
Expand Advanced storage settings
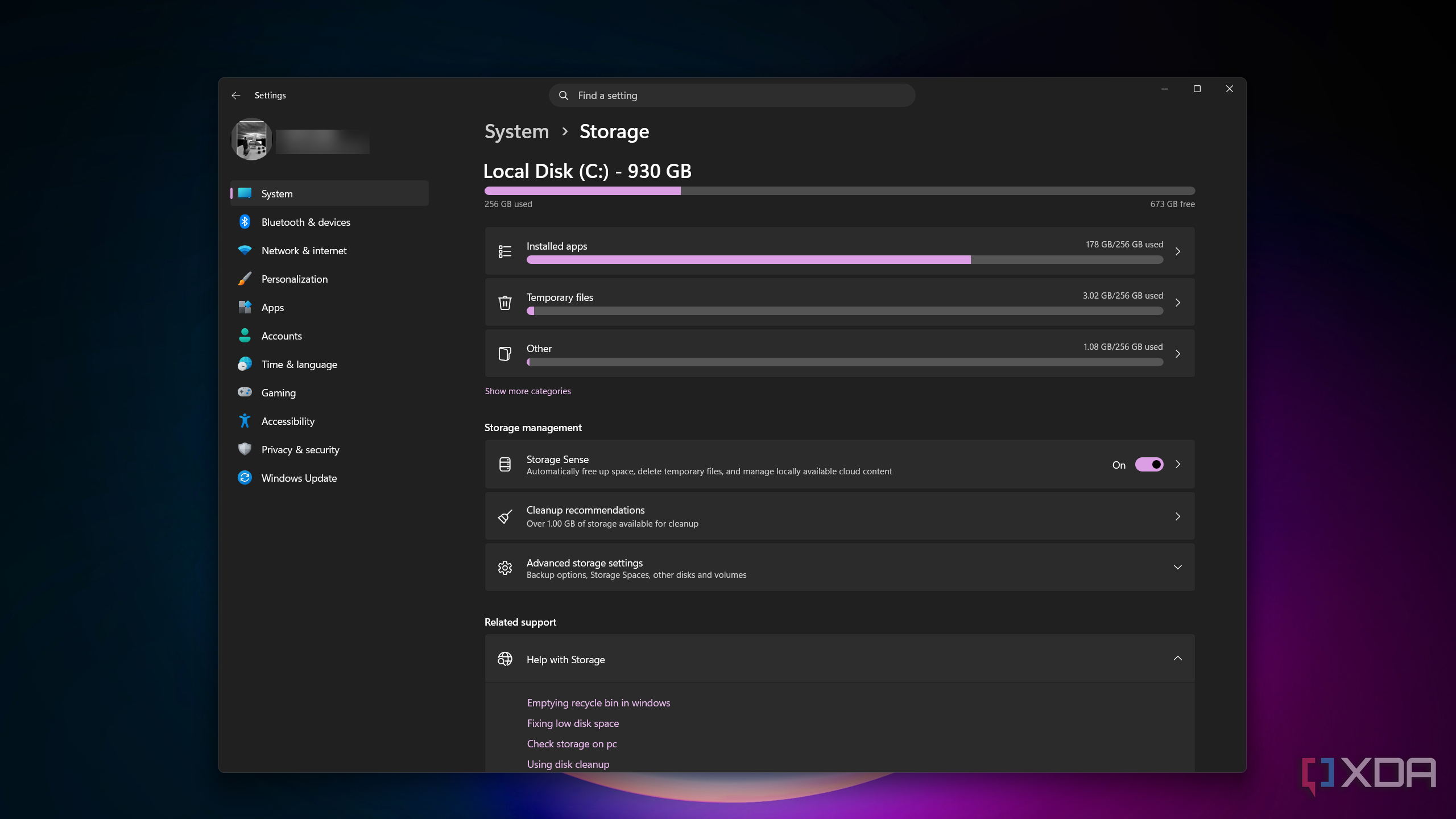click(1178, 567)
